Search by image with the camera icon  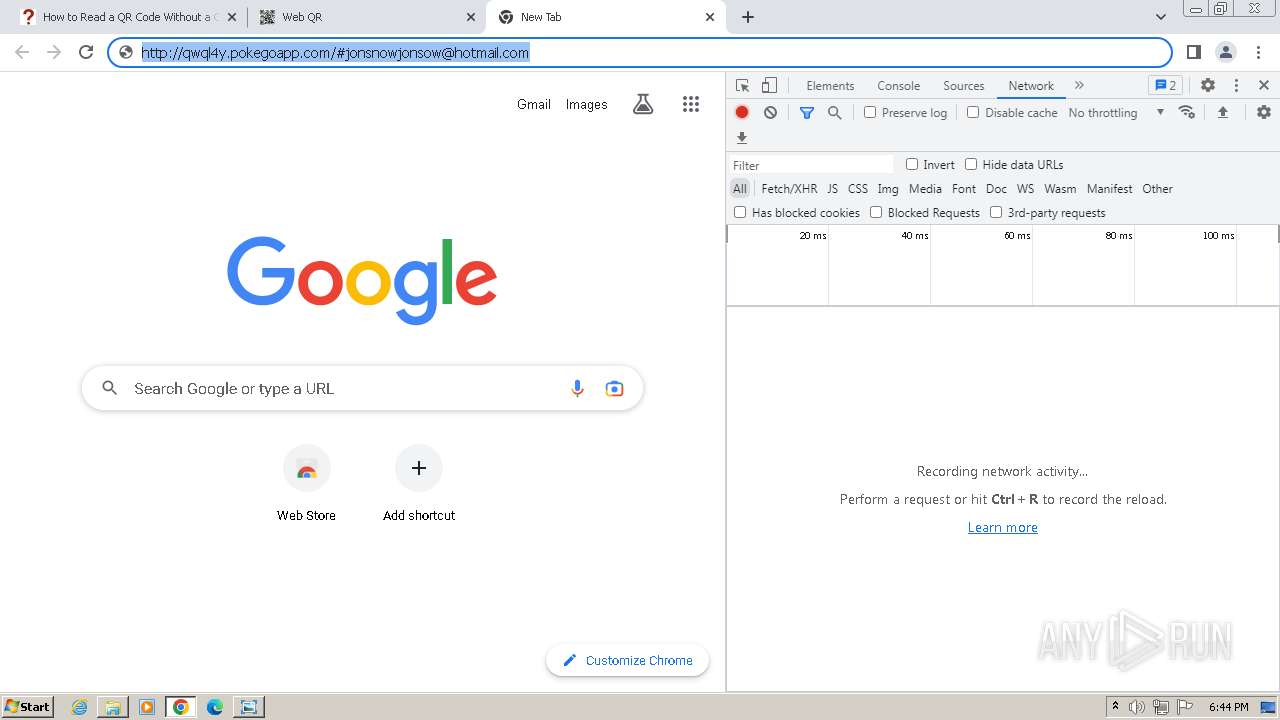(614, 388)
